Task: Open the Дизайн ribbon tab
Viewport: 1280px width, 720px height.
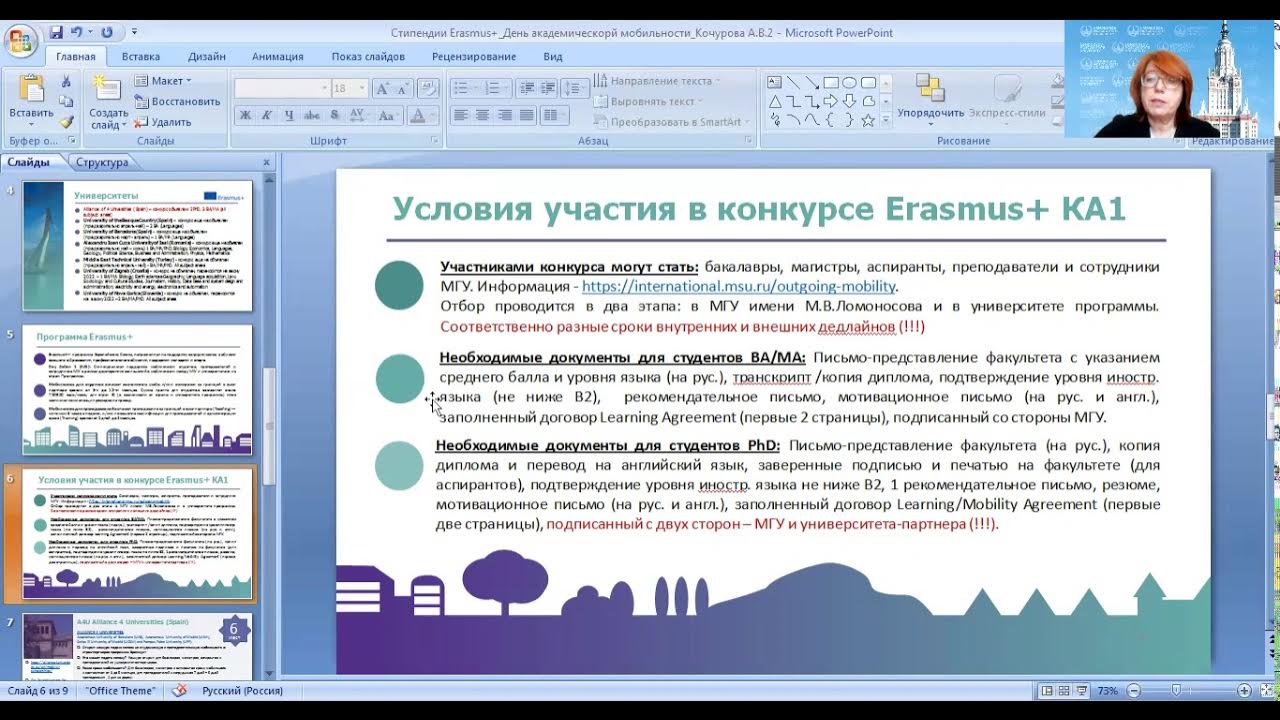Action: point(207,57)
